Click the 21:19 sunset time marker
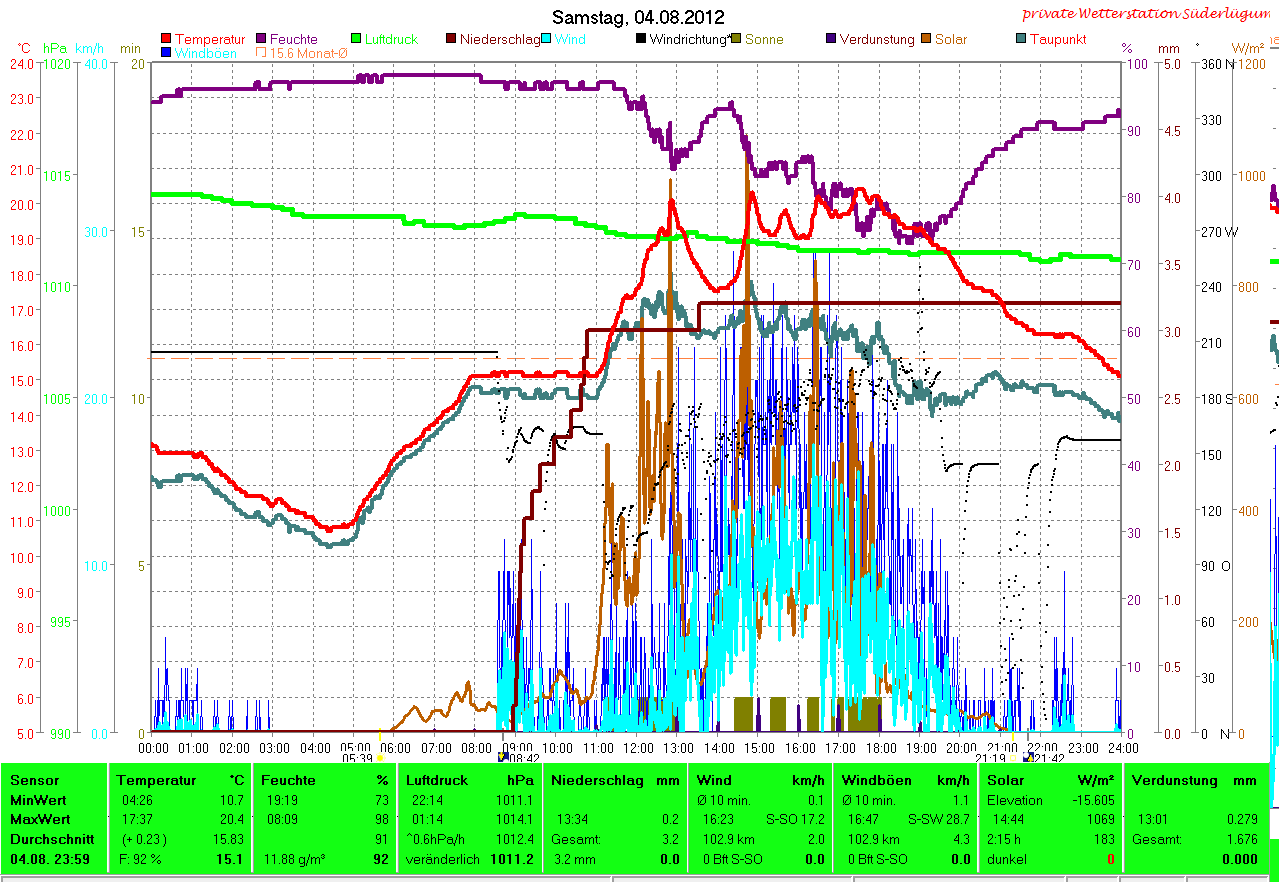Viewport: 1280px width, 882px height. [x=990, y=758]
